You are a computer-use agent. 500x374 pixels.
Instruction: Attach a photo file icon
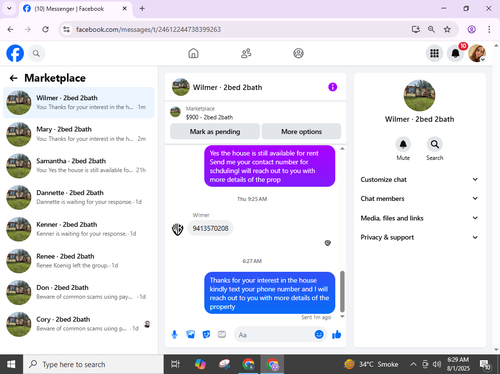[x=190, y=334]
